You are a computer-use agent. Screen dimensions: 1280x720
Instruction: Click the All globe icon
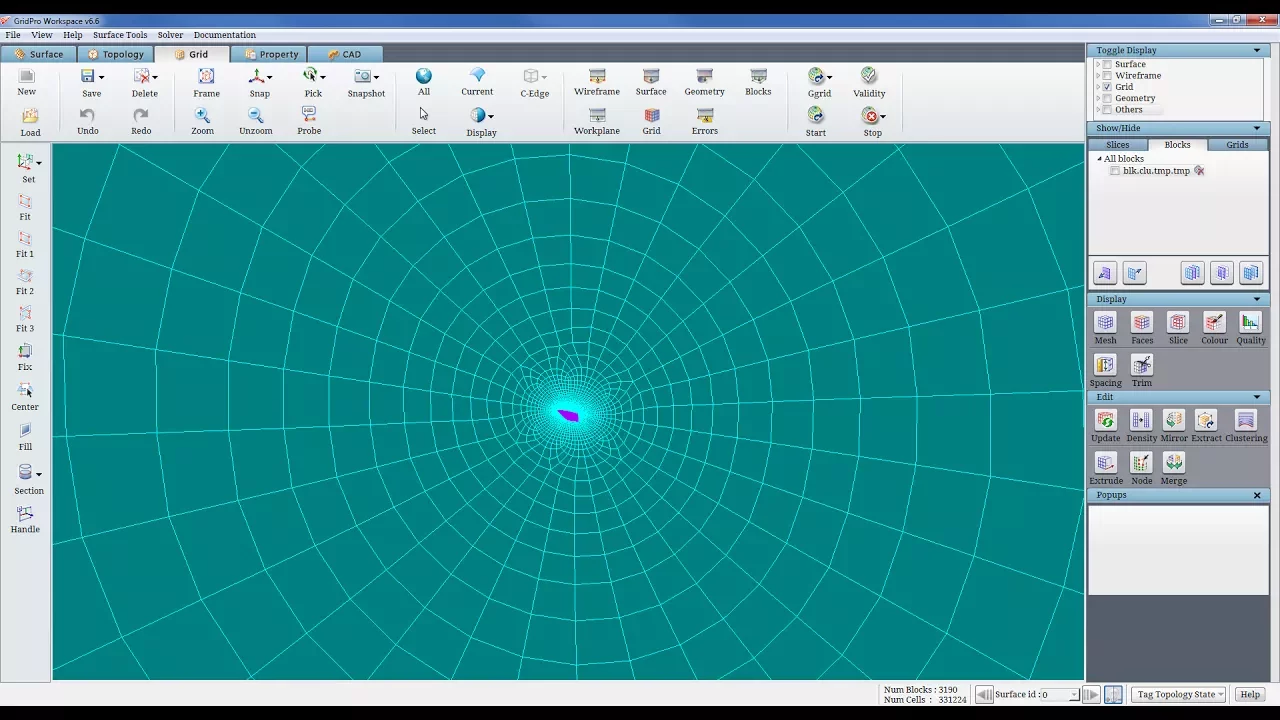coord(424,76)
